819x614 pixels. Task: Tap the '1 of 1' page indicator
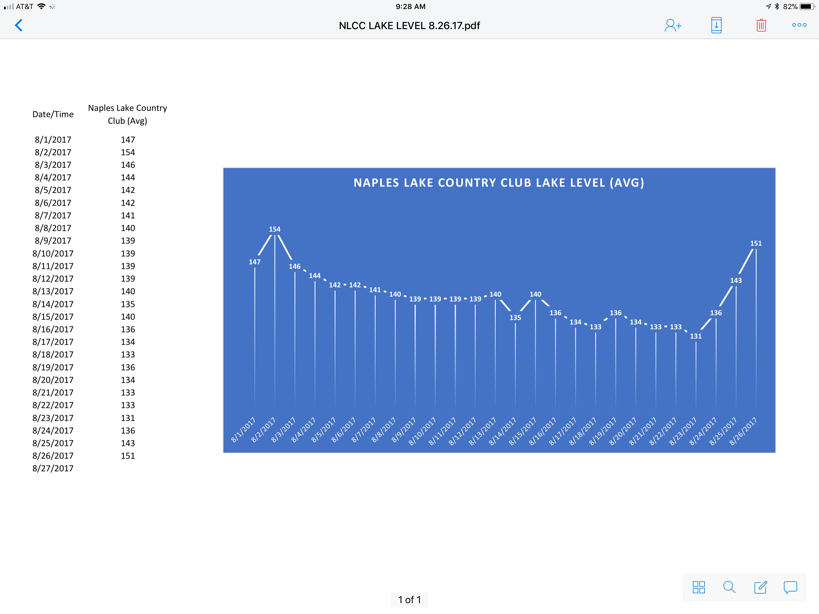(x=409, y=599)
